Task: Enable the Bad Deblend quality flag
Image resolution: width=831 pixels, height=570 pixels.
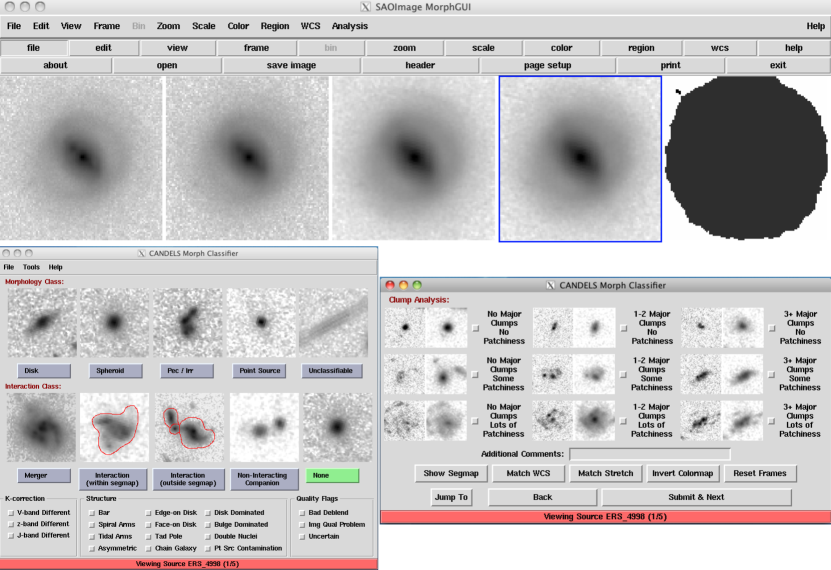Action: [301, 512]
